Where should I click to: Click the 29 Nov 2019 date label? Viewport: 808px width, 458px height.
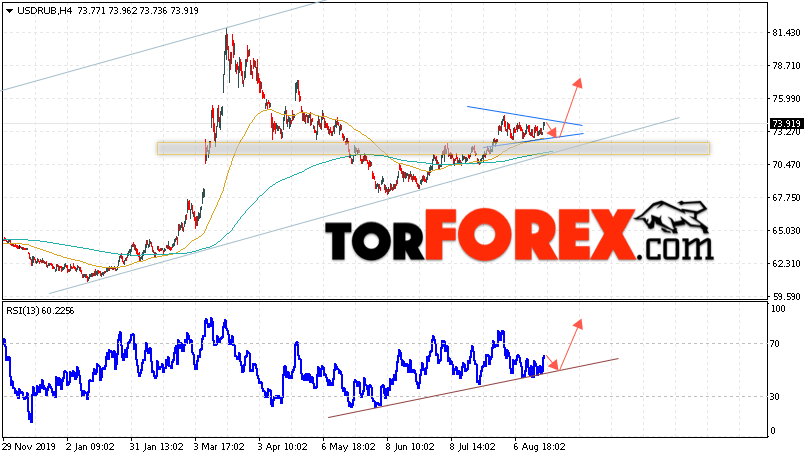(x=30, y=447)
